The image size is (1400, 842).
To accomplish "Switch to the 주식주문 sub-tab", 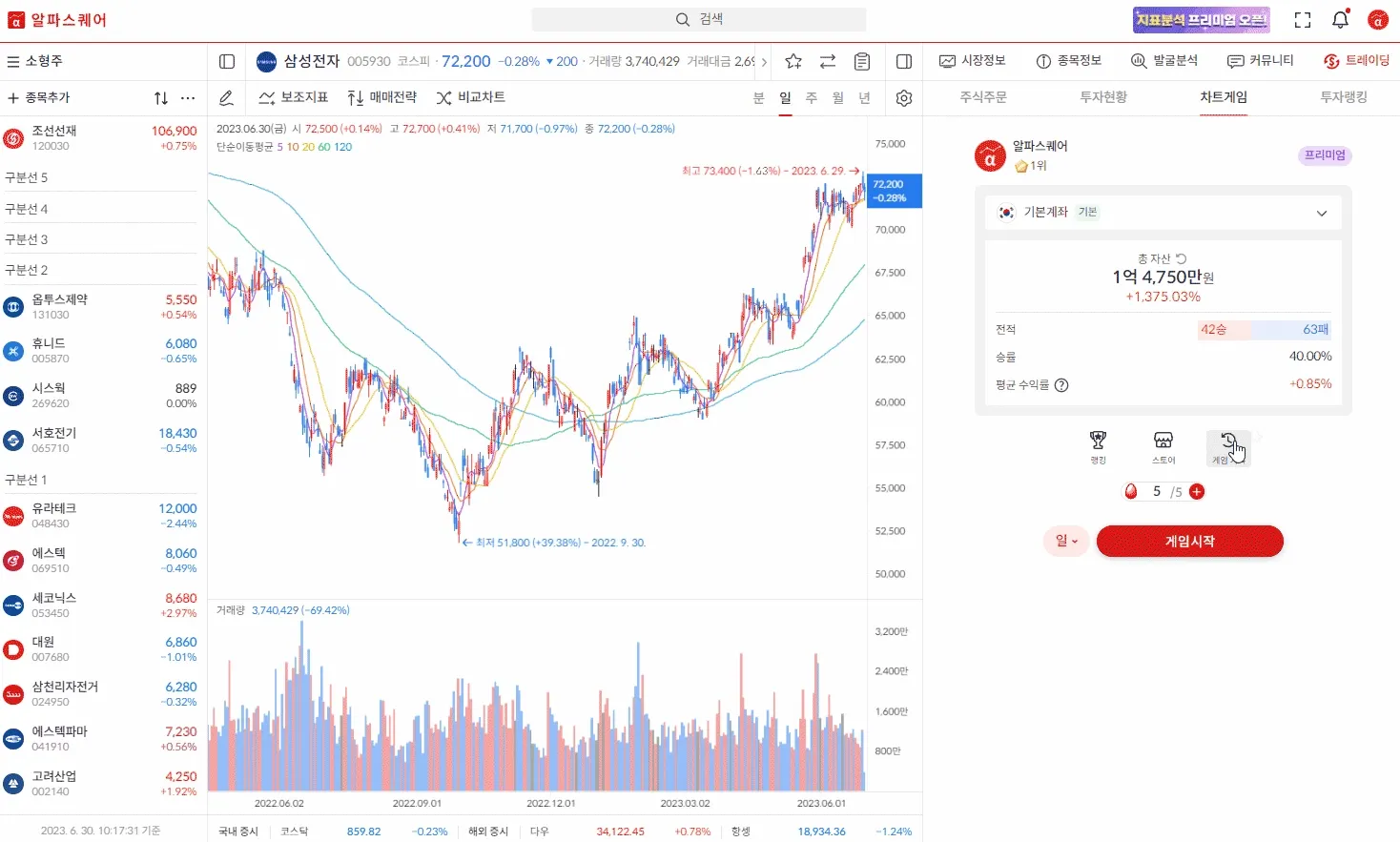I will (x=983, y=97).
